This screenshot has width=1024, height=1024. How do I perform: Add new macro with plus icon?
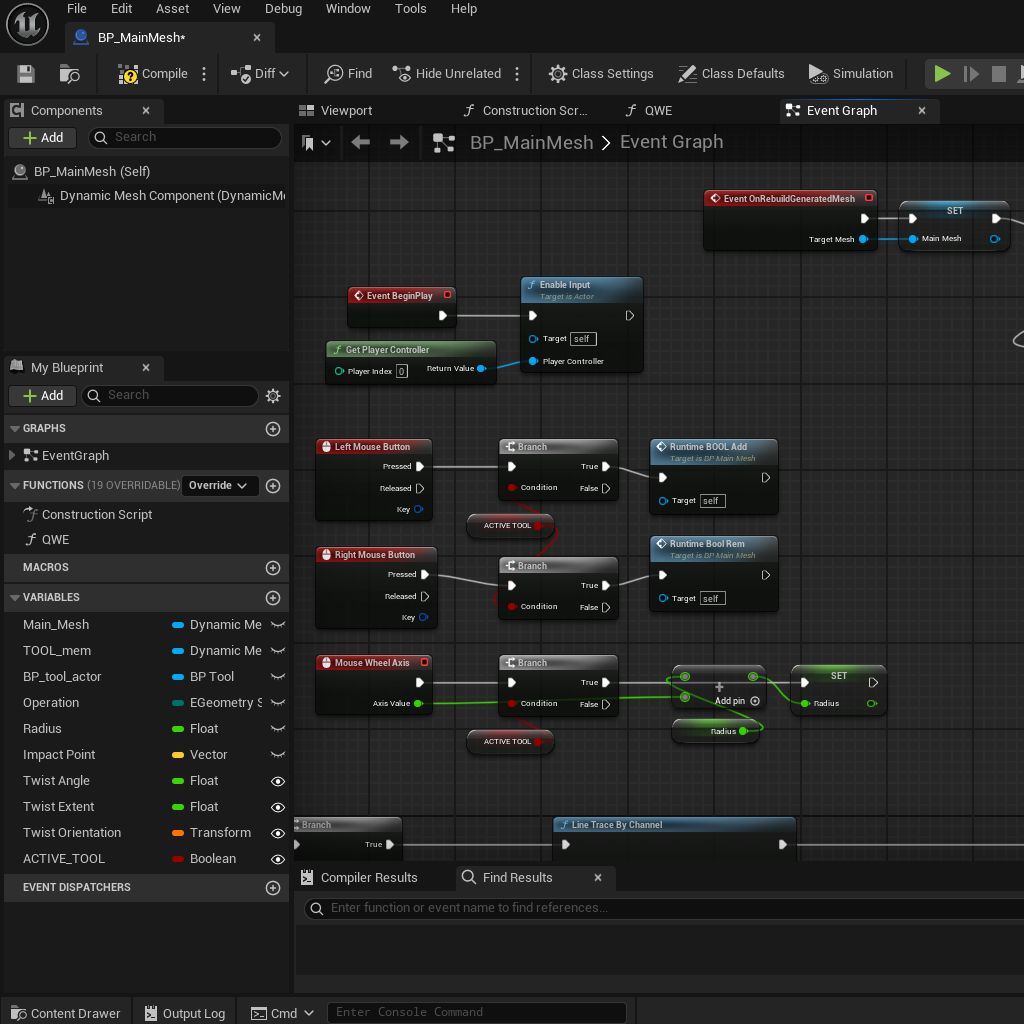click(272, 568)
